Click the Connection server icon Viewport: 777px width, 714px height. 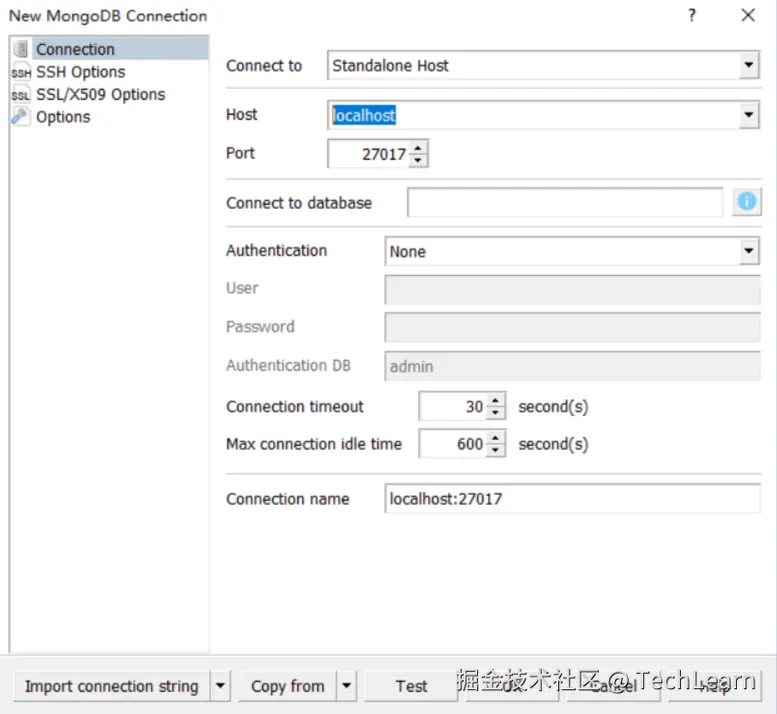[21, 49]
